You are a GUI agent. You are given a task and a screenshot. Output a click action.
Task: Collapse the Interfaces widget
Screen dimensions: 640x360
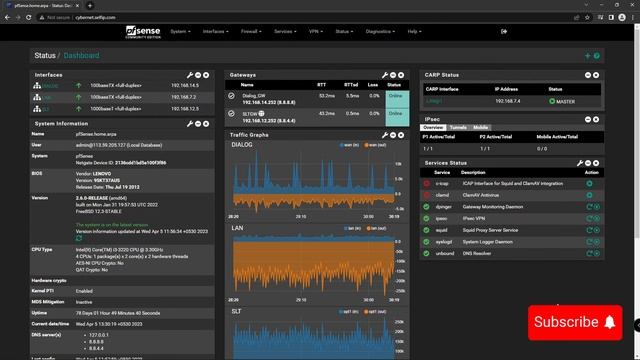[198, 75]
